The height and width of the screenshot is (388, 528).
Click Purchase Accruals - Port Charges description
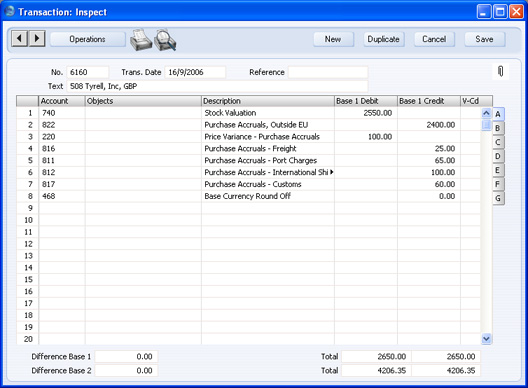coord(261,161)
